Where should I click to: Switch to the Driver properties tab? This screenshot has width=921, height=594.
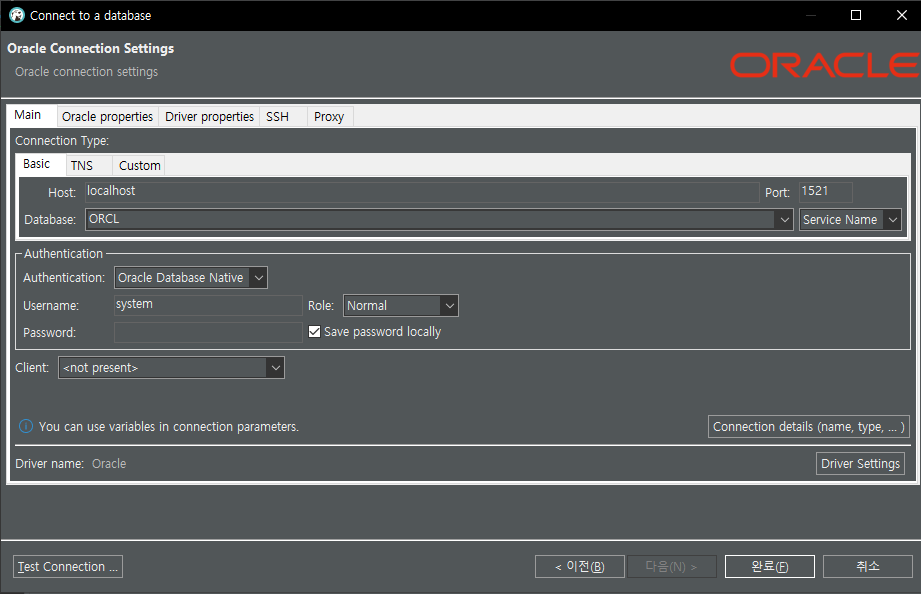click(209, 116)
